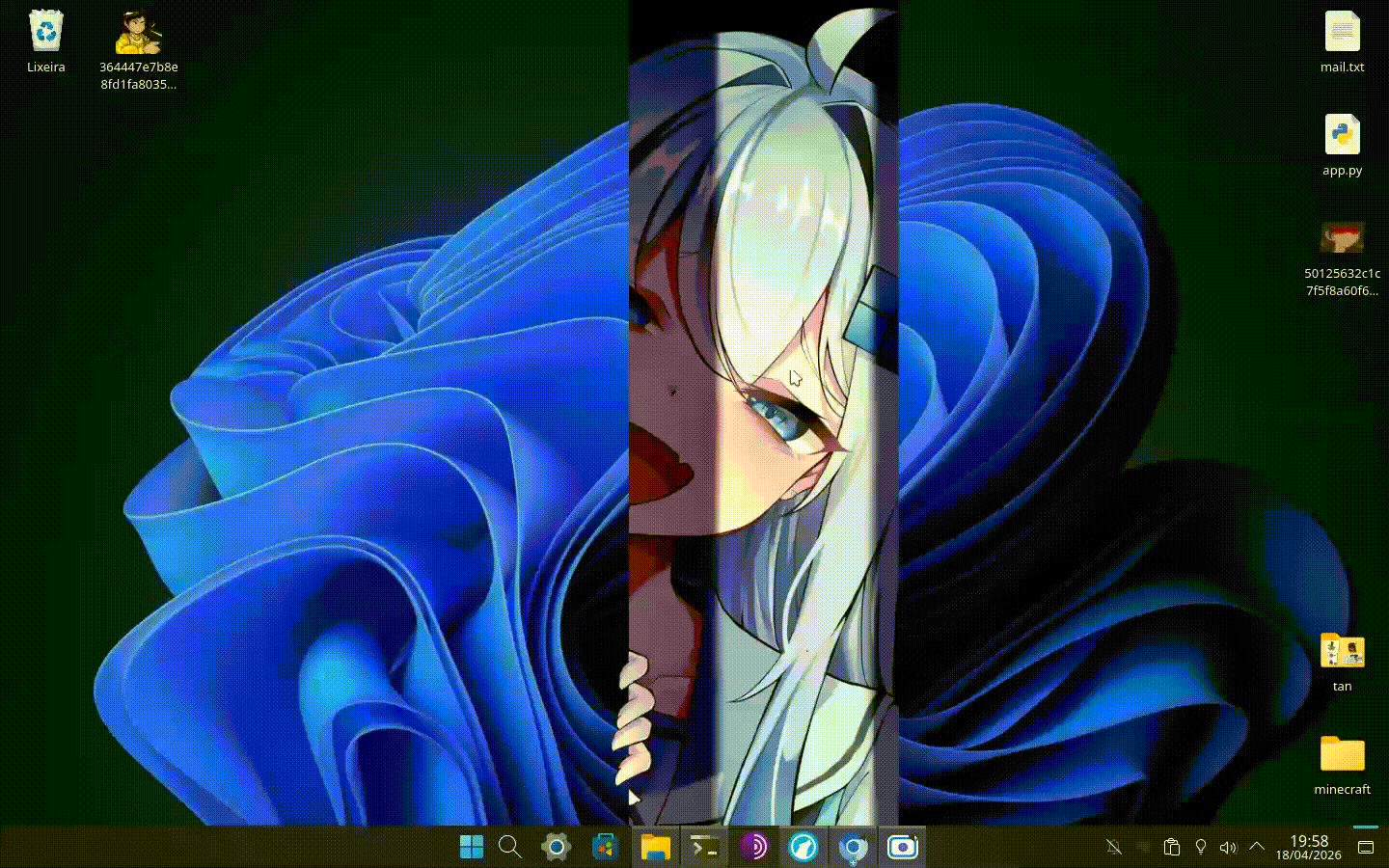The height and width of the screenshot is (868, 1389).
Task: Click the taskbar search magnifier
Action: tap(510, 847)
